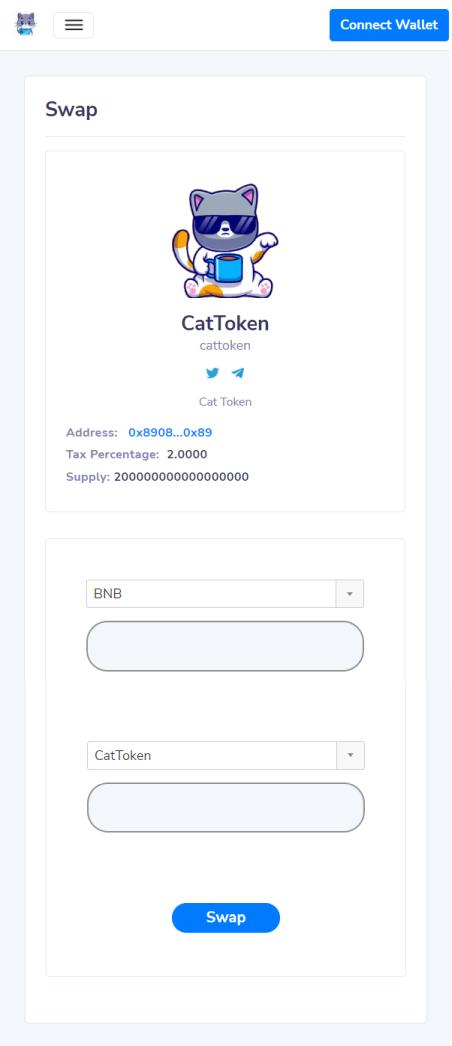Image resolution: width=452 pixels, height=1046 pixels.
Task: Click the Tax Percentage value 2.0000
Action: click(186, 455)
